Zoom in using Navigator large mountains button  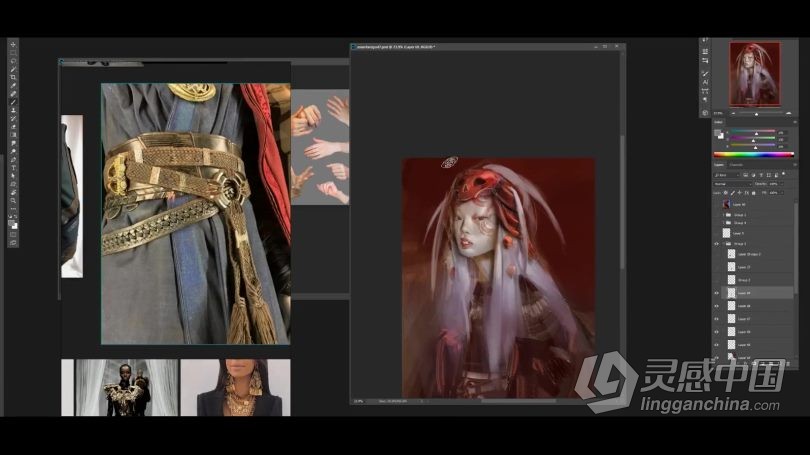point(788,113)
